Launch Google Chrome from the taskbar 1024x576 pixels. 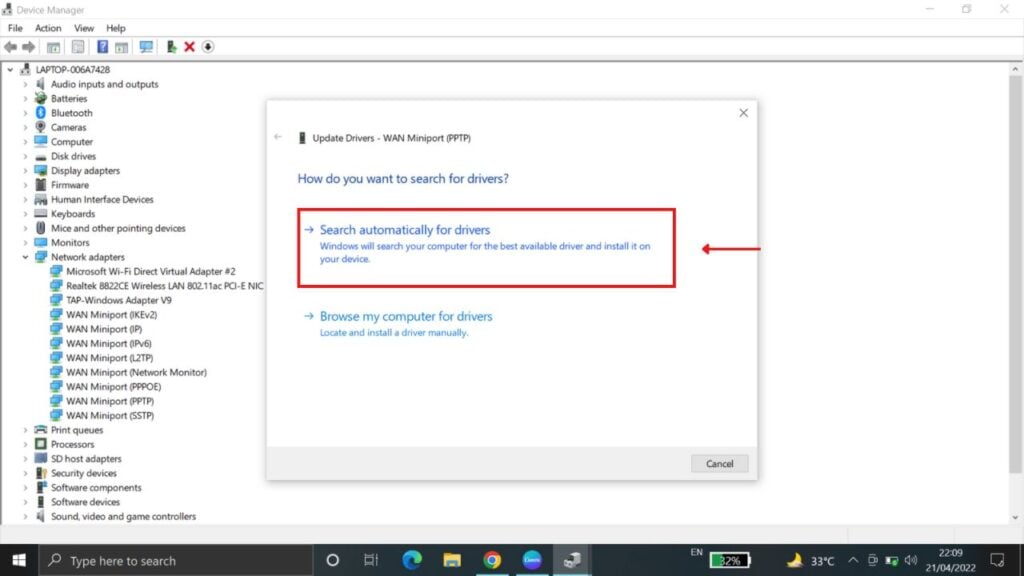492,560
